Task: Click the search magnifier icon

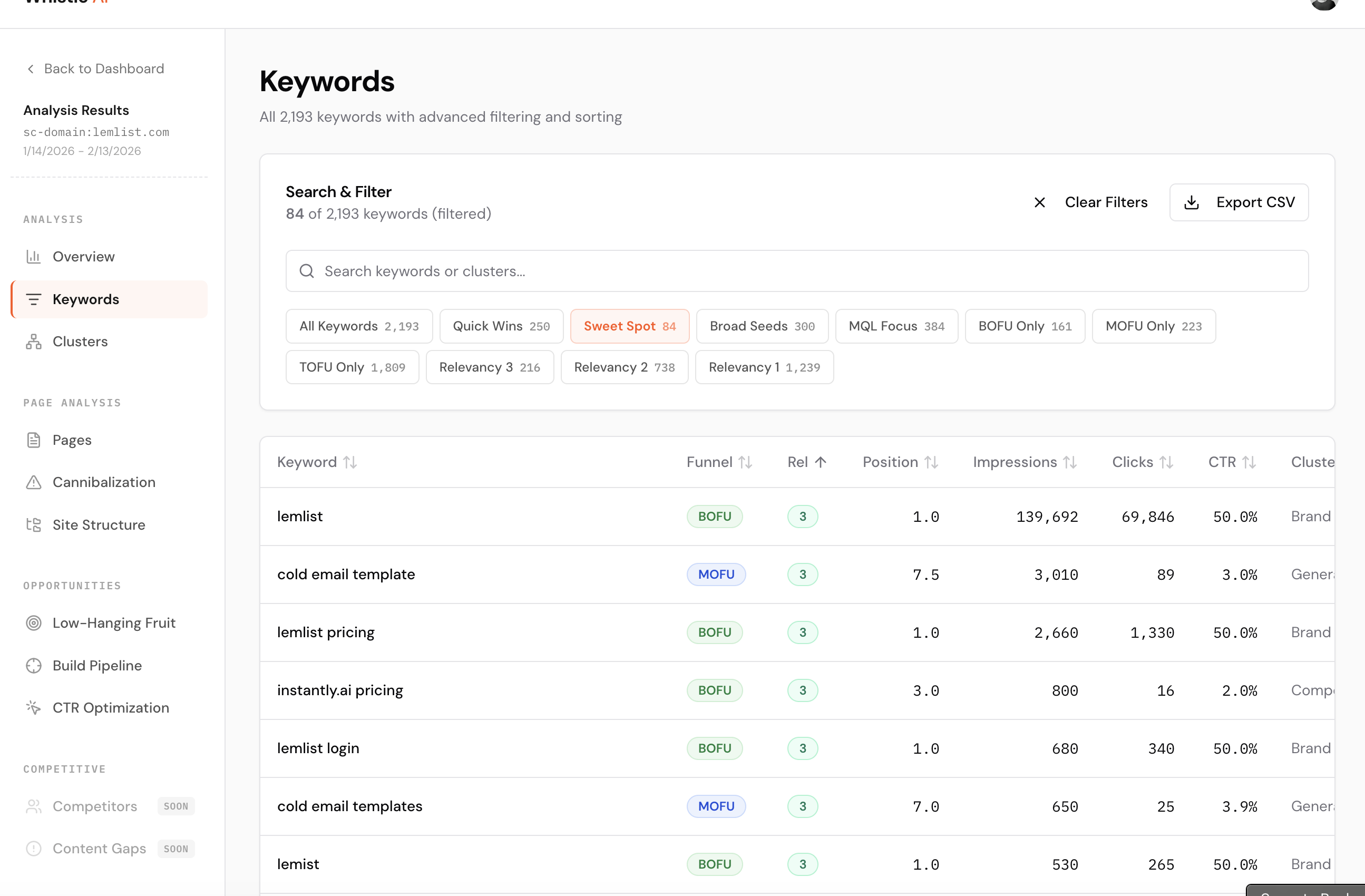Action: 306,271
